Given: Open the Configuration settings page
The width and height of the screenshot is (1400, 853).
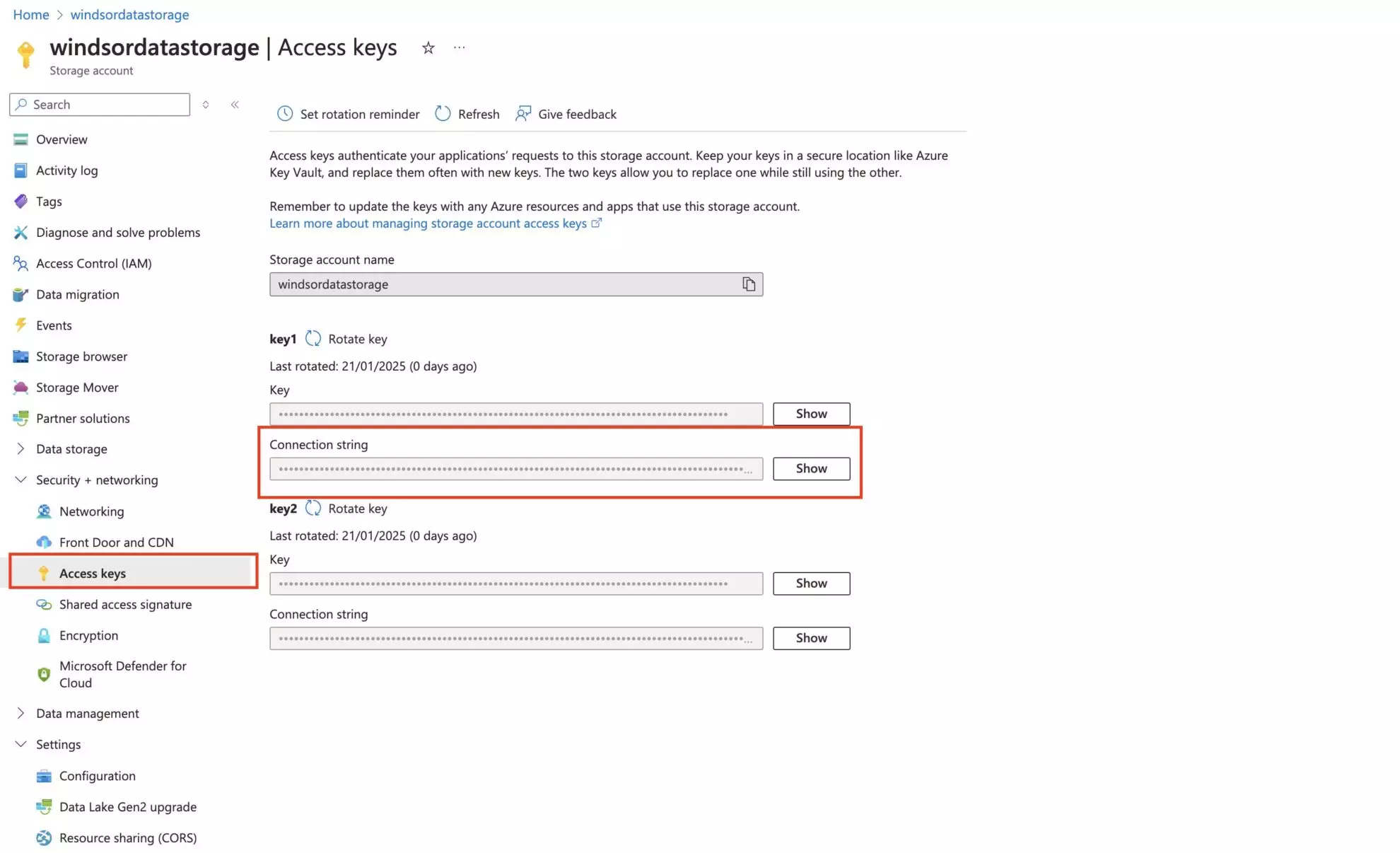Looking at the screenshot, I should (x=98, y=775).
